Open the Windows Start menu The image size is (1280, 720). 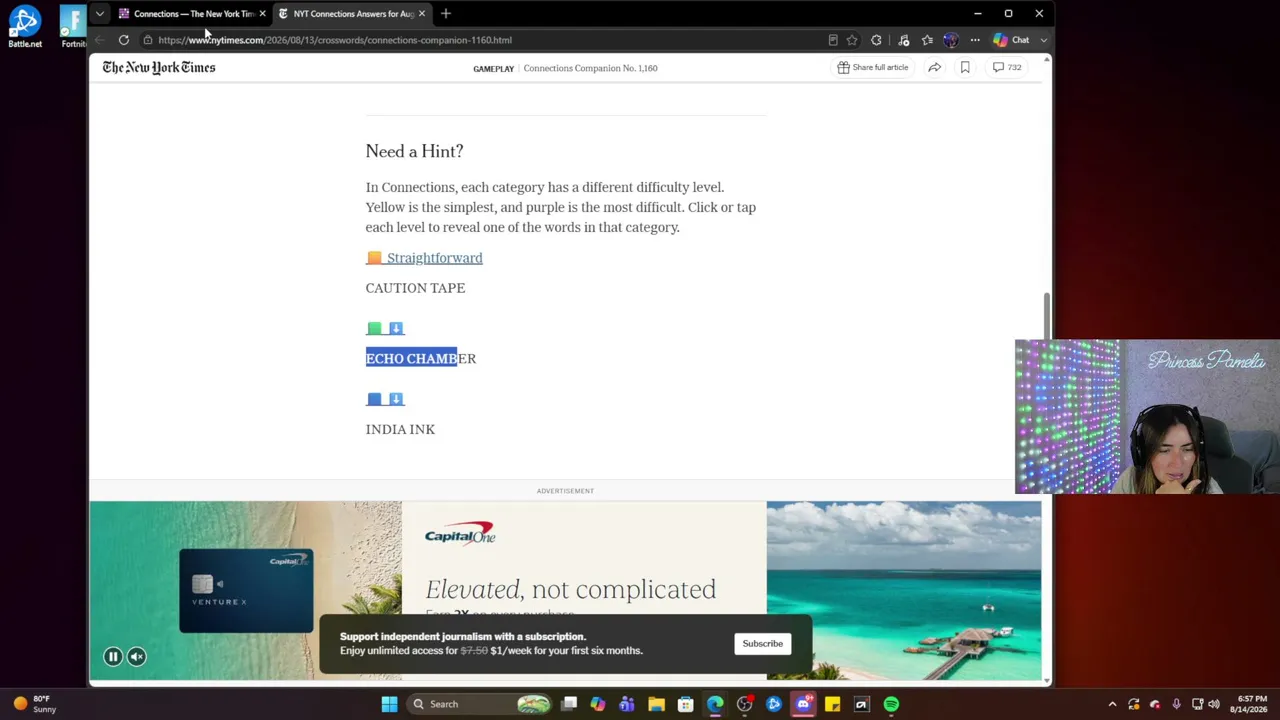389,704
